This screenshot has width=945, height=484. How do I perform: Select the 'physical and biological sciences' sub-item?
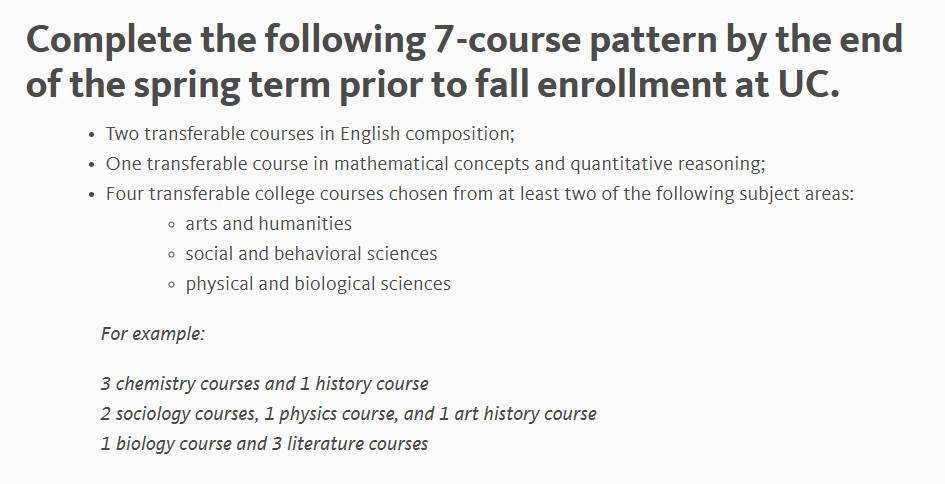[x=318, y=284]
